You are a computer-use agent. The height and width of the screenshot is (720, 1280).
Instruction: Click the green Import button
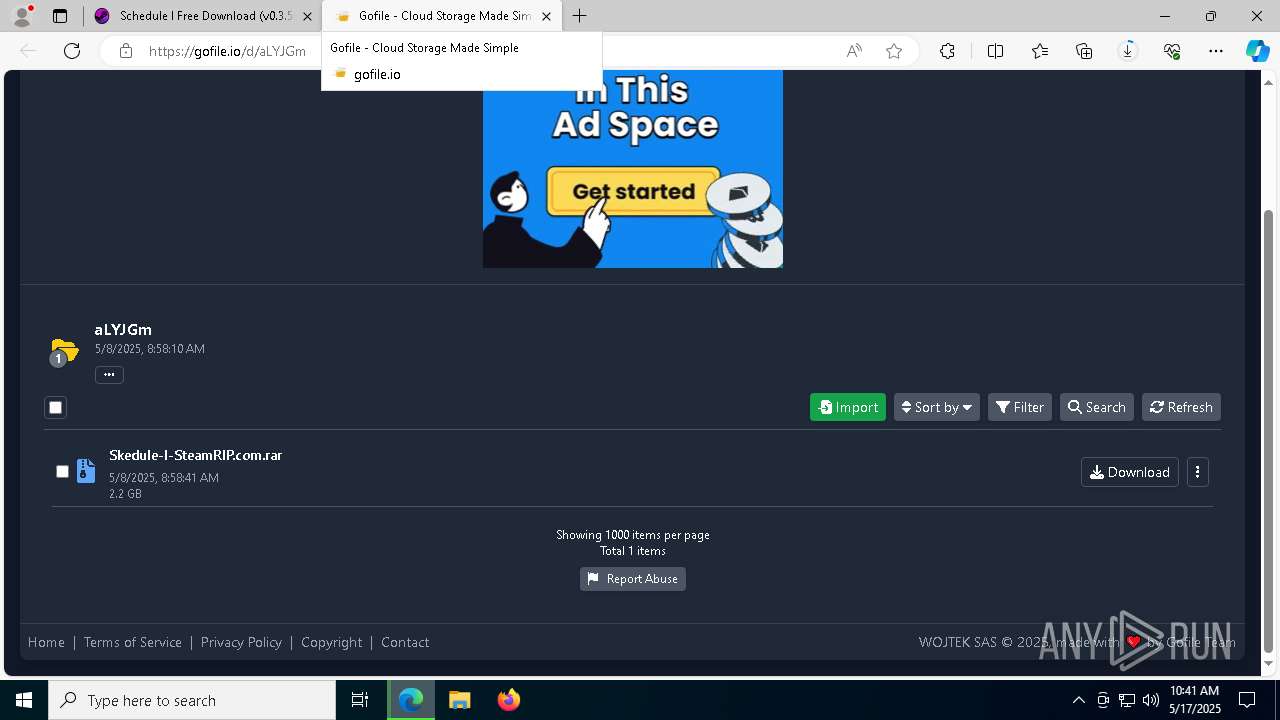848,407
